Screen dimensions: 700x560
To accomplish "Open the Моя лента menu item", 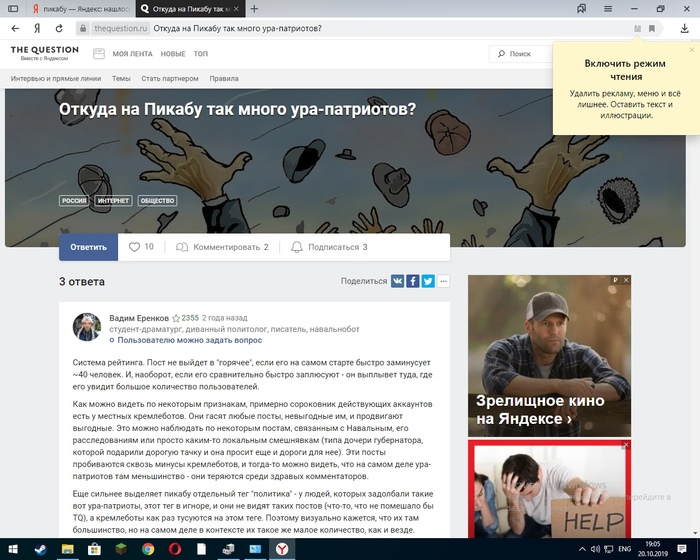I will pyautogui.click(x=132, y=54).
